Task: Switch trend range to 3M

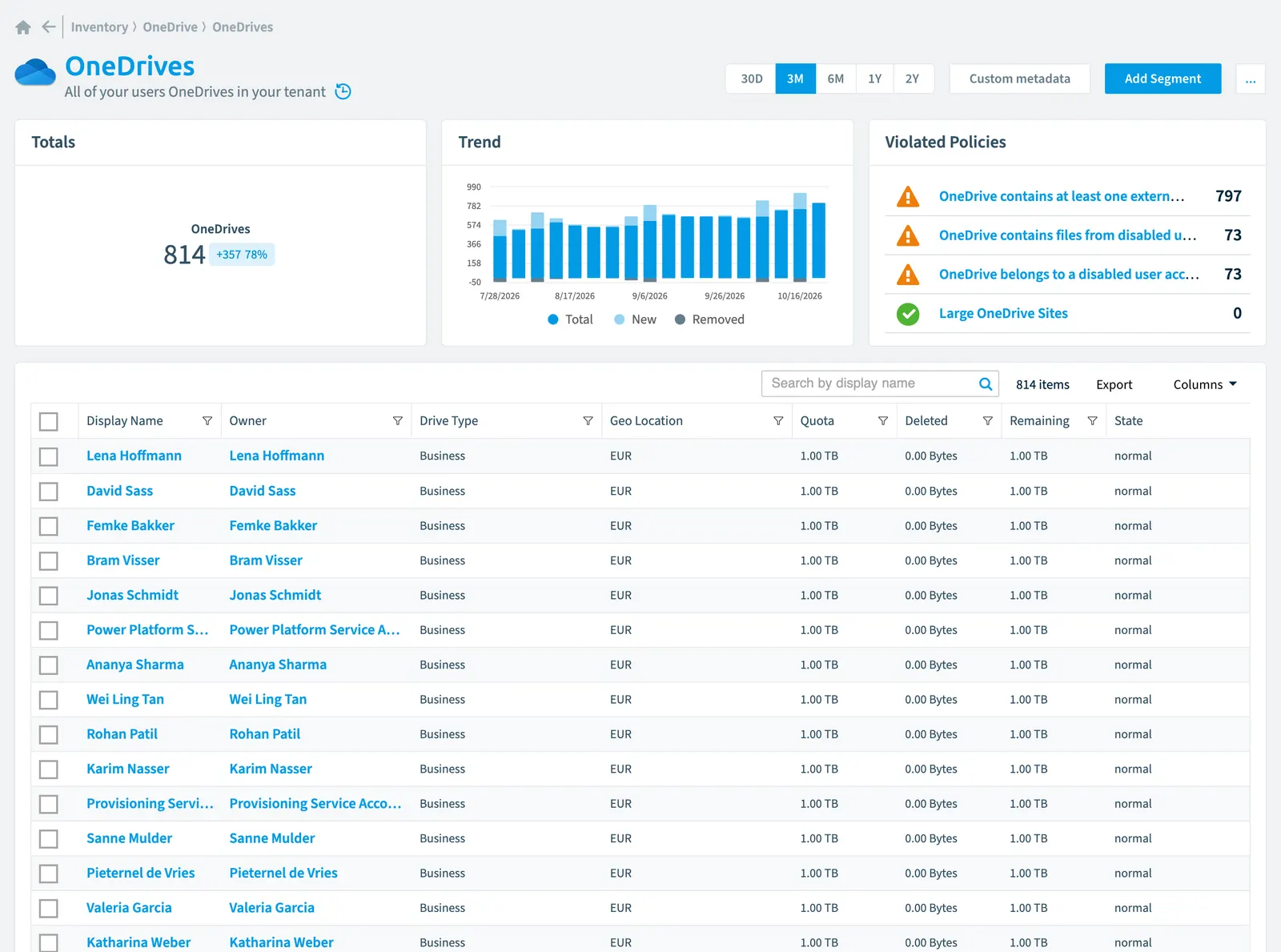Action: point(795,78)
